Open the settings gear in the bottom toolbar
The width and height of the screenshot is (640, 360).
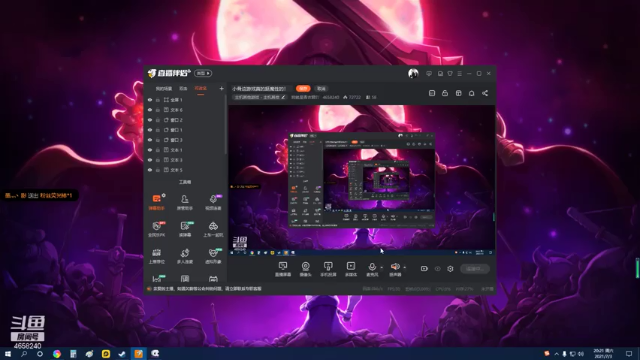pyautogui.click(x=450, y=269)
